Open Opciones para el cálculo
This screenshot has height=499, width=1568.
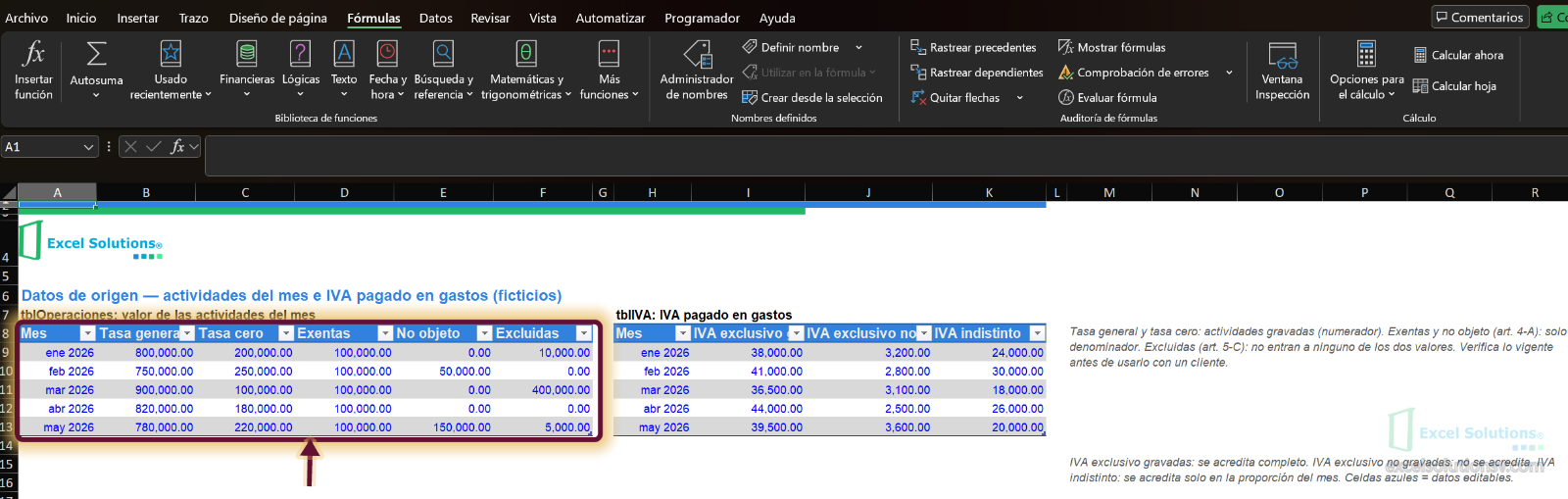pos(1366,71)
